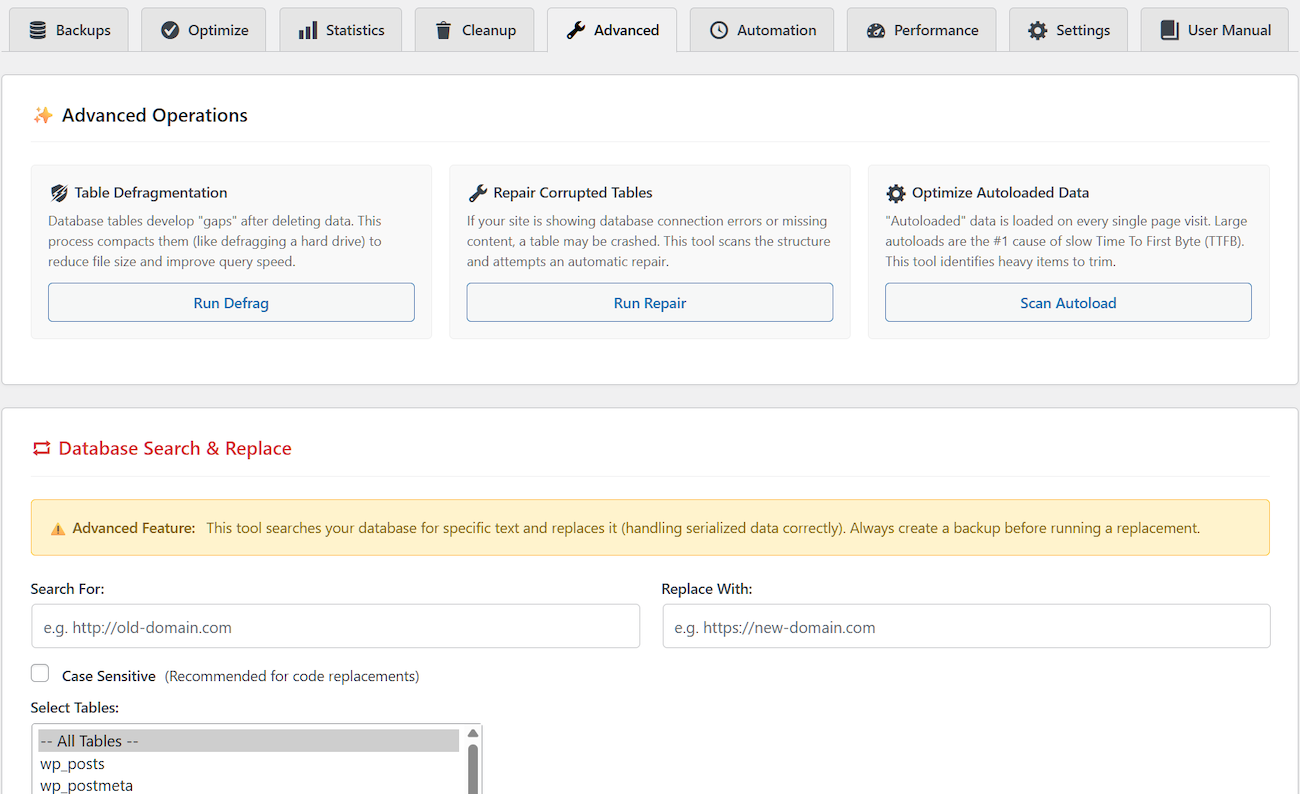Click the gear icon on Settings tab
The image size is (1300, 794).
(x=1038, y=30)
